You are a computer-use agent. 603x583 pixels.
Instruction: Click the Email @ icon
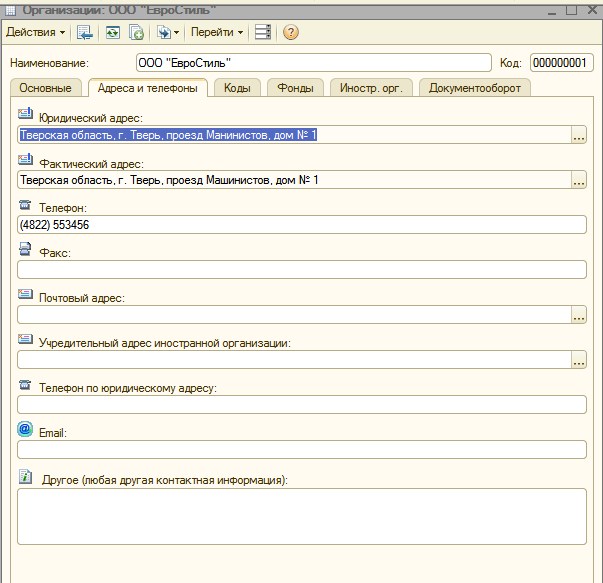coord(26,428)
